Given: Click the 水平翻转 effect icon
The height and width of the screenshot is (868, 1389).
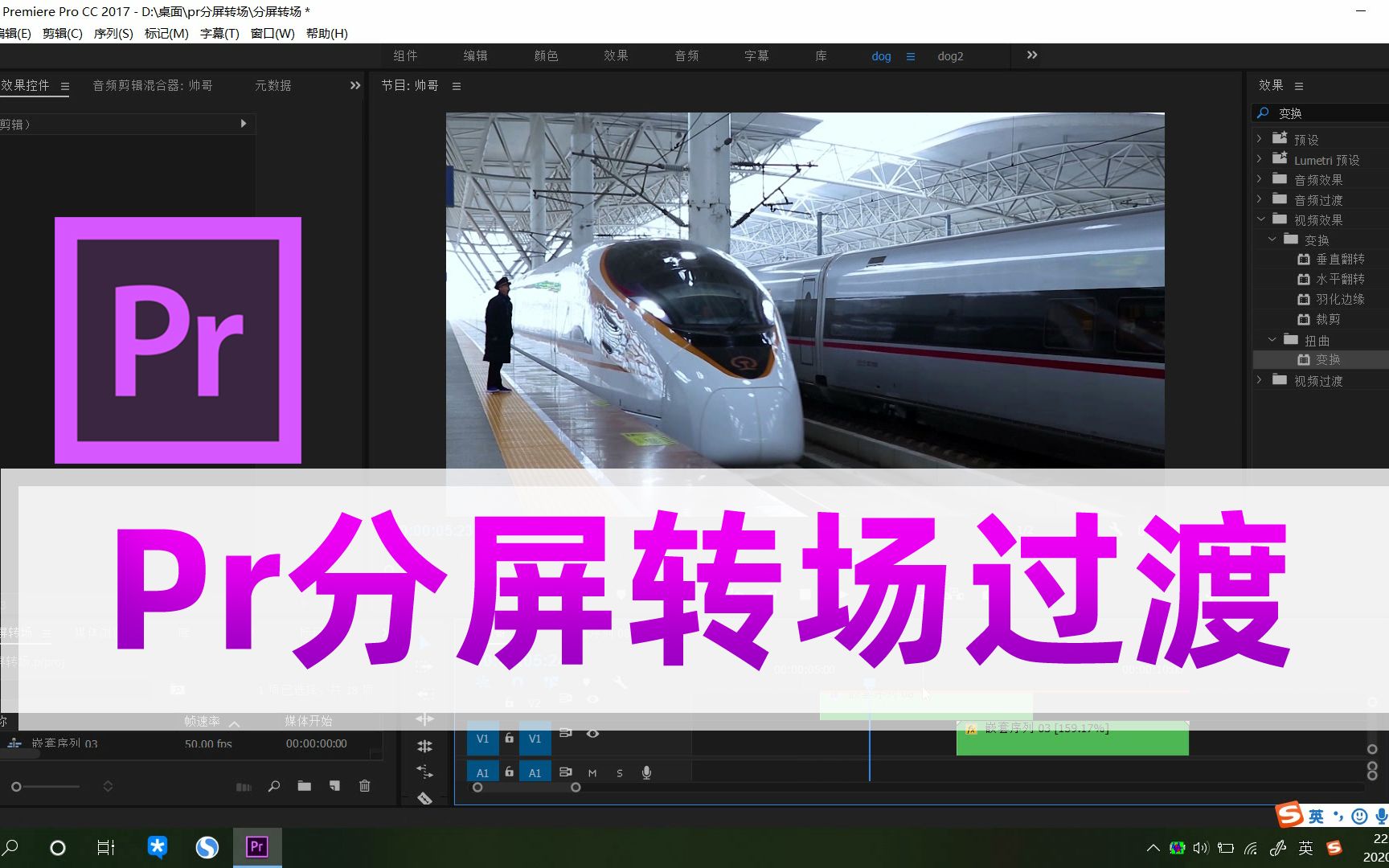Looking at the screenshot, I should (x=1304, y=279).
